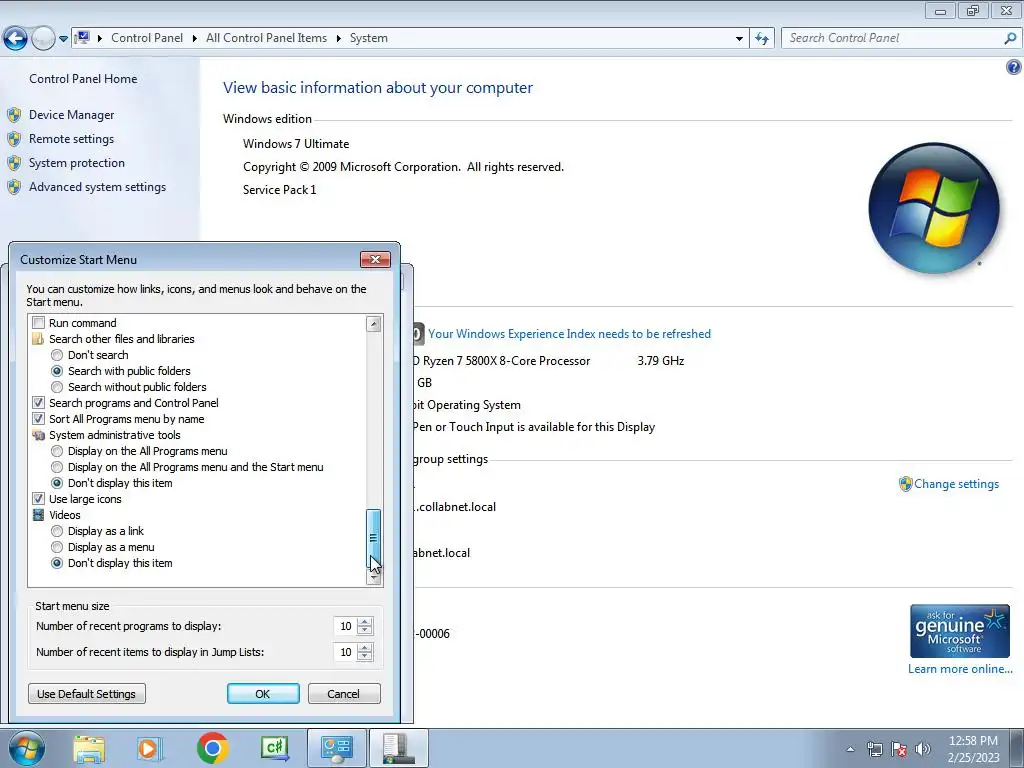Open the recent pages dropdown arrow

pos(63,39)
